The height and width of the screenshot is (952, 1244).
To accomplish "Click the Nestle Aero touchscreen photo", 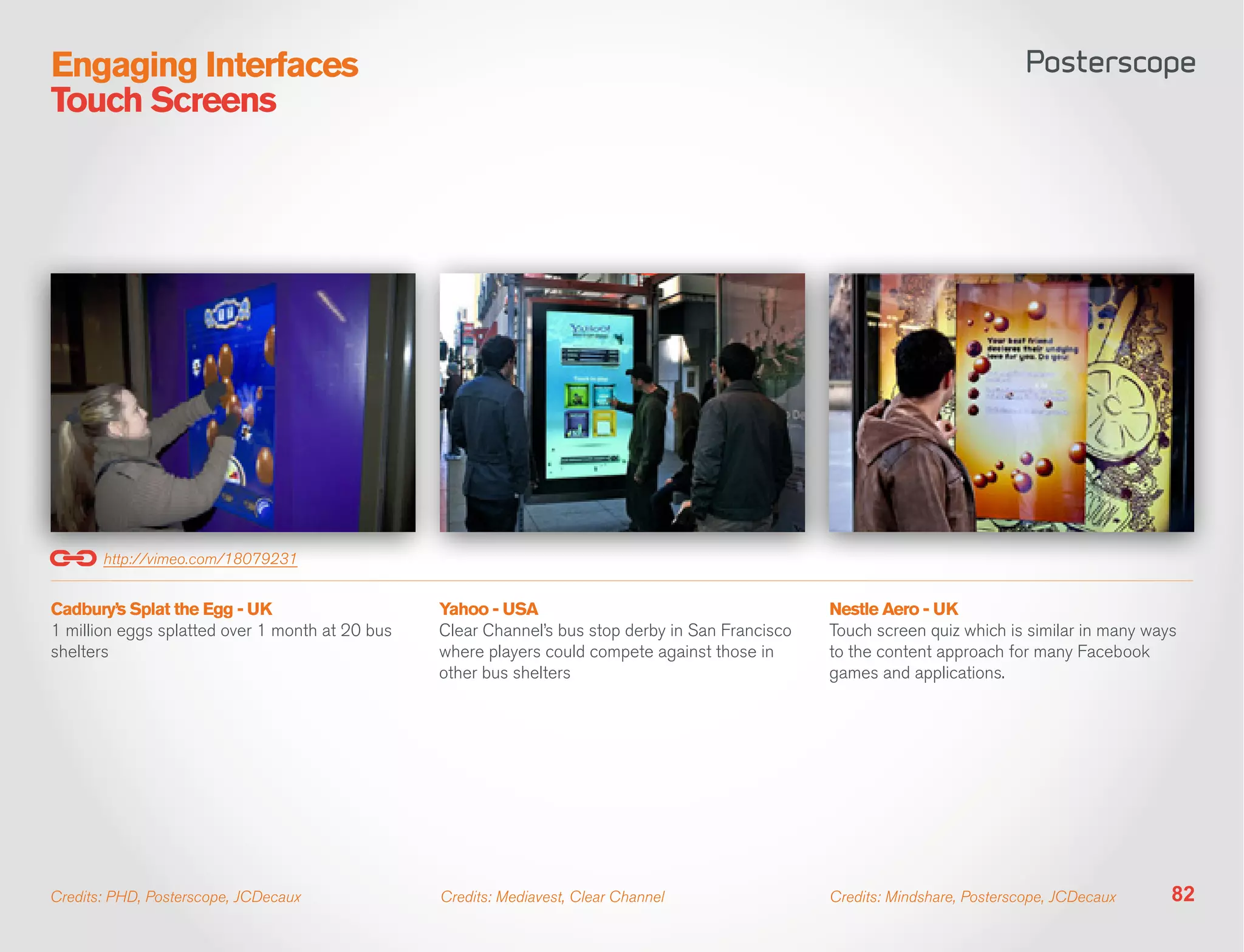I will click(1011, 402).
